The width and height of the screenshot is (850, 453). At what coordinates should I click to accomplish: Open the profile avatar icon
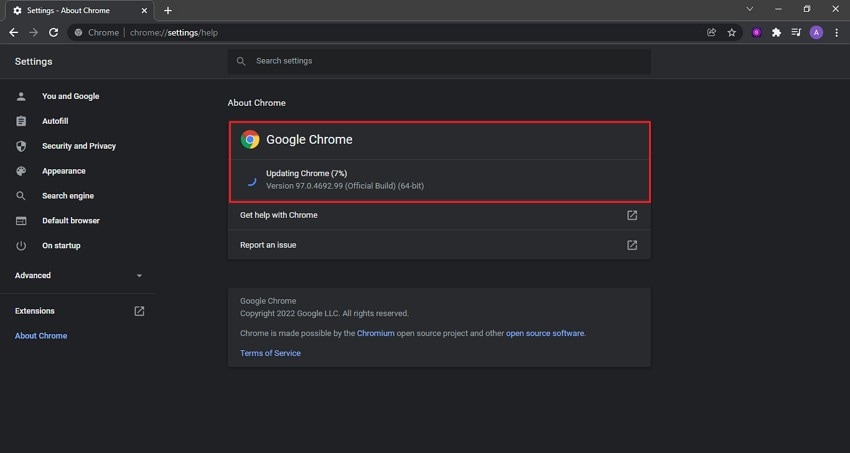(x=816, y=32)
